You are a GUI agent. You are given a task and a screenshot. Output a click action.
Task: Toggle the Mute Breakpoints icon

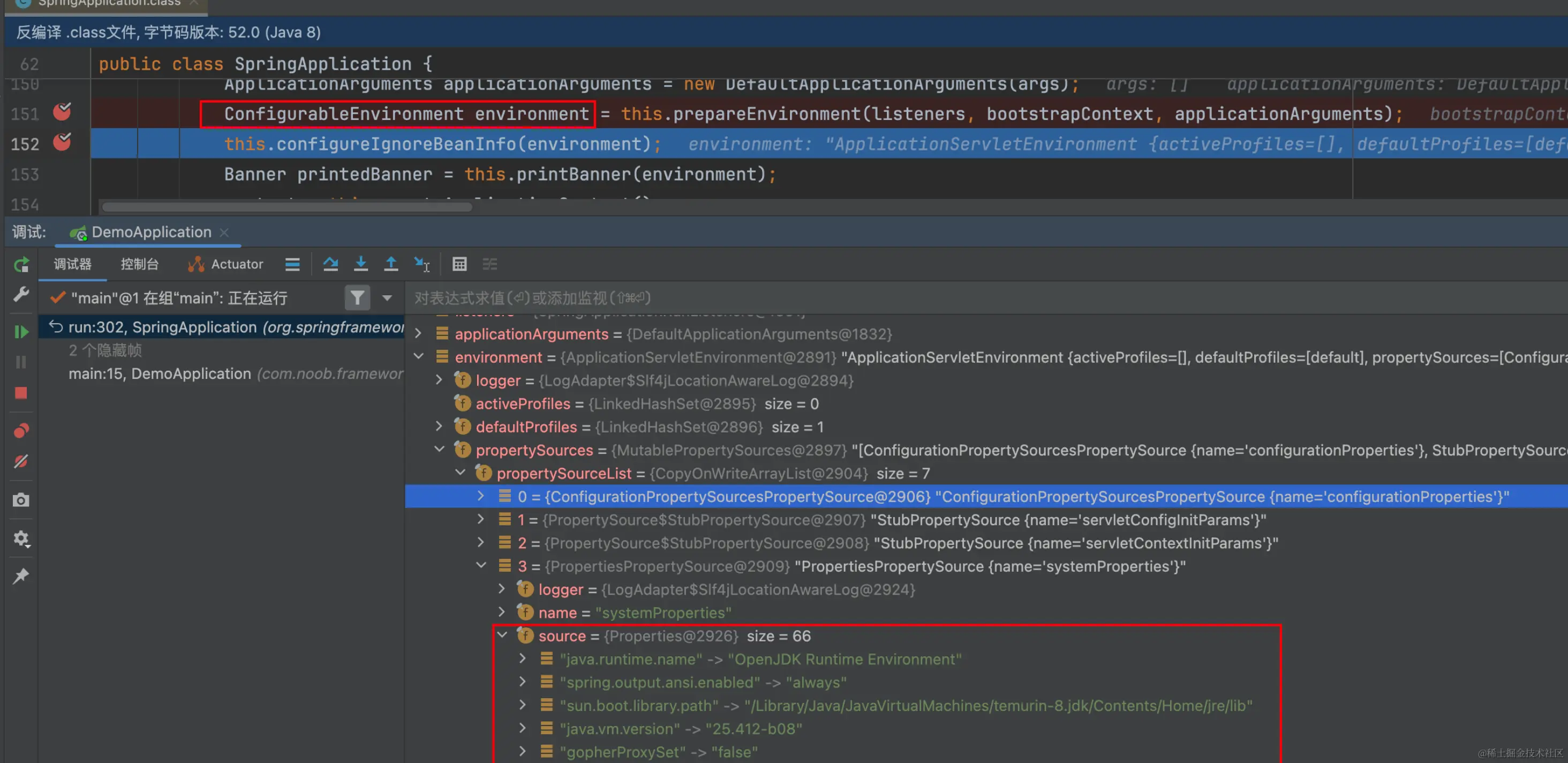coord(21,461)
